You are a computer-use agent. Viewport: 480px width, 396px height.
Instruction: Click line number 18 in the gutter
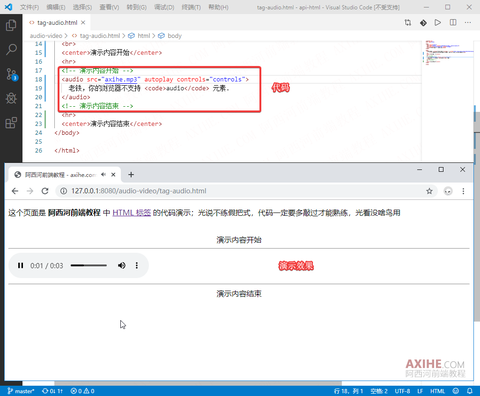click(38, 79)
